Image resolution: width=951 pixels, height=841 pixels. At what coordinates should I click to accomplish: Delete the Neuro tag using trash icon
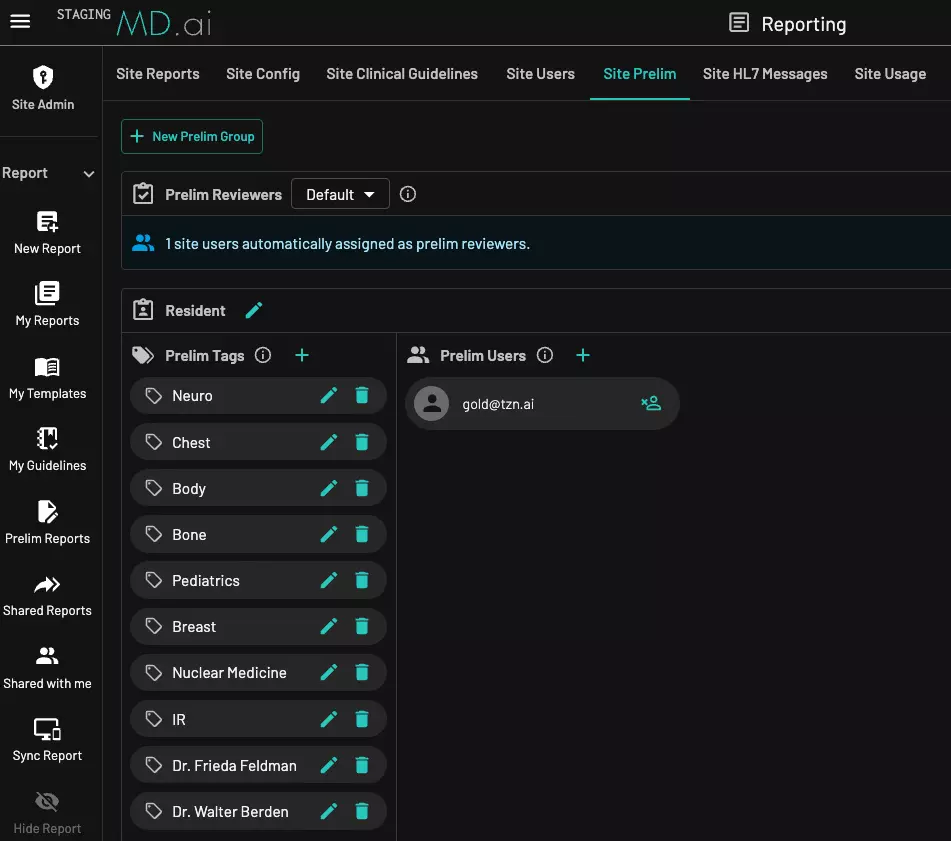click(361, 396)
